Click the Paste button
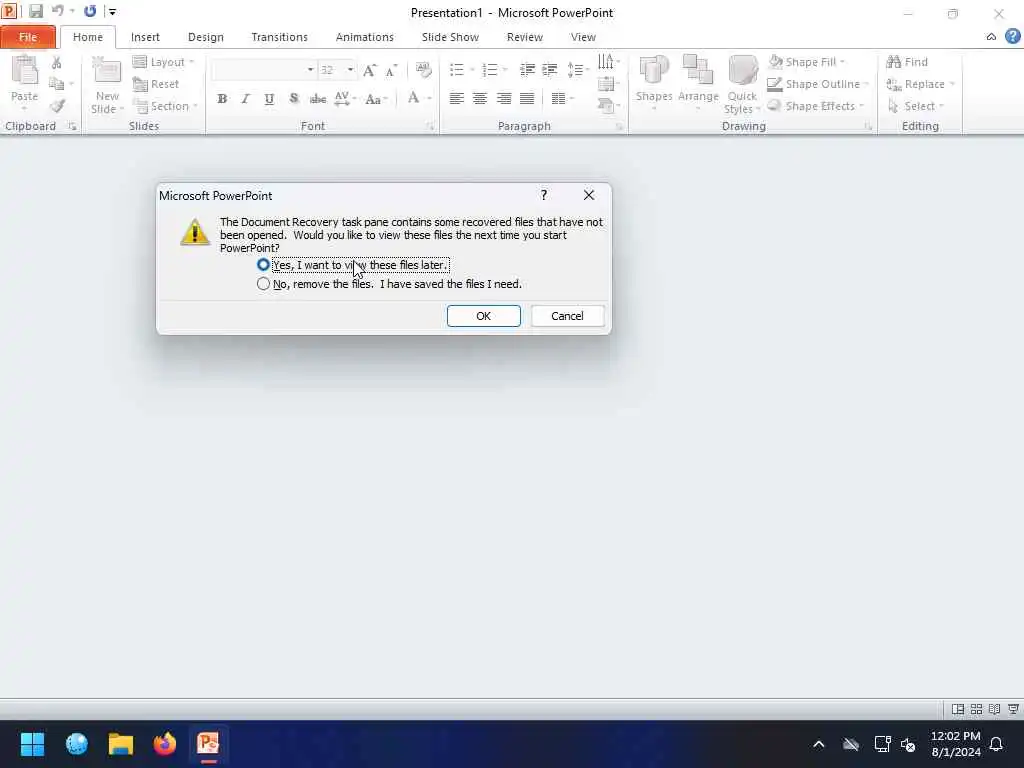This screenshot has width=1024, height=768. (24, 80)
